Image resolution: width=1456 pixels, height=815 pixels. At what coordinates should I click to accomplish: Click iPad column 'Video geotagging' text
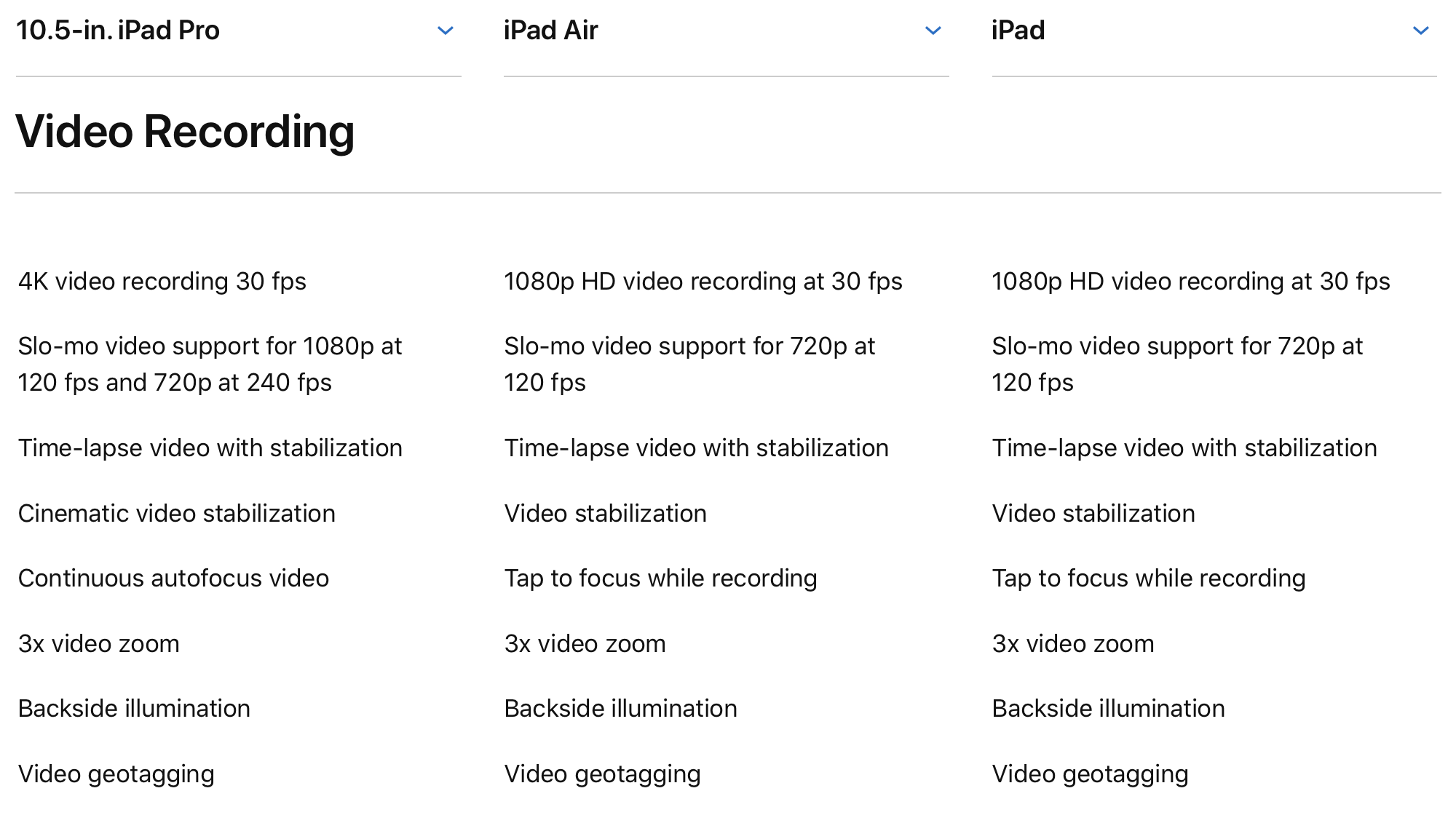(1091, 774)
